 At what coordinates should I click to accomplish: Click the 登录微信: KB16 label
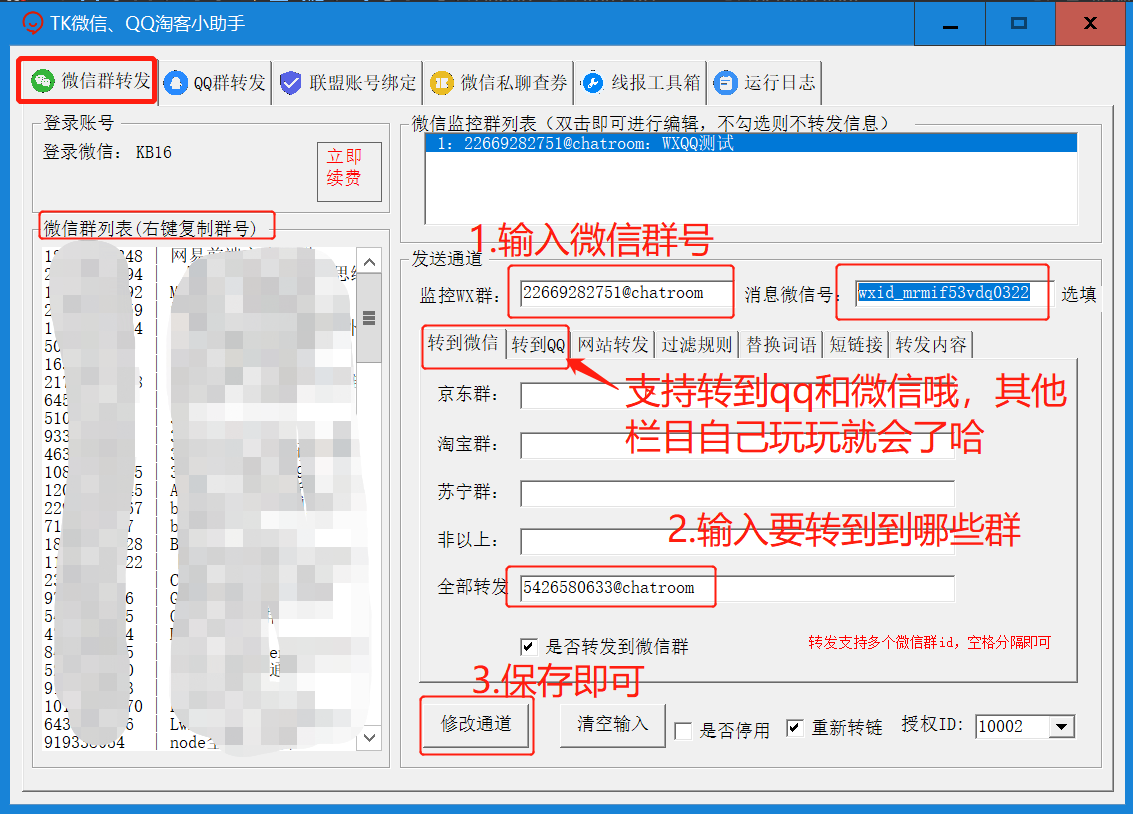point(107,152)
